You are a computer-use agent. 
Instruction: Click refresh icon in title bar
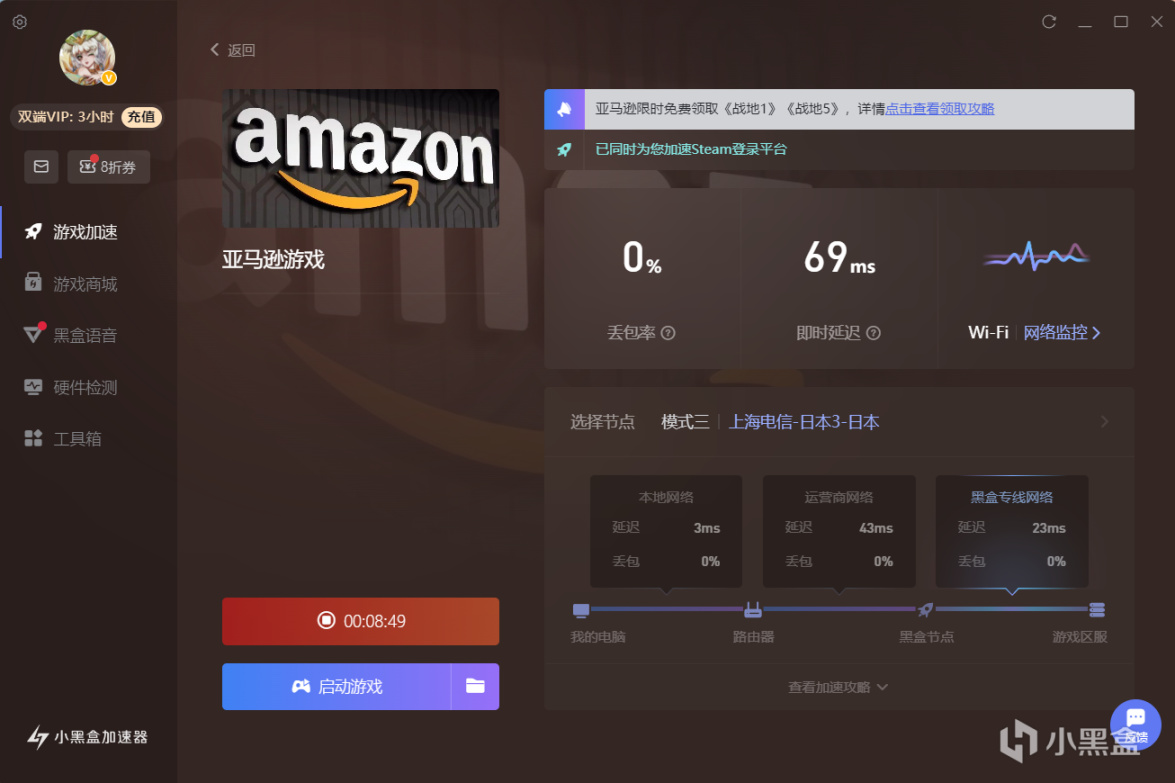tap(1049, 22)
